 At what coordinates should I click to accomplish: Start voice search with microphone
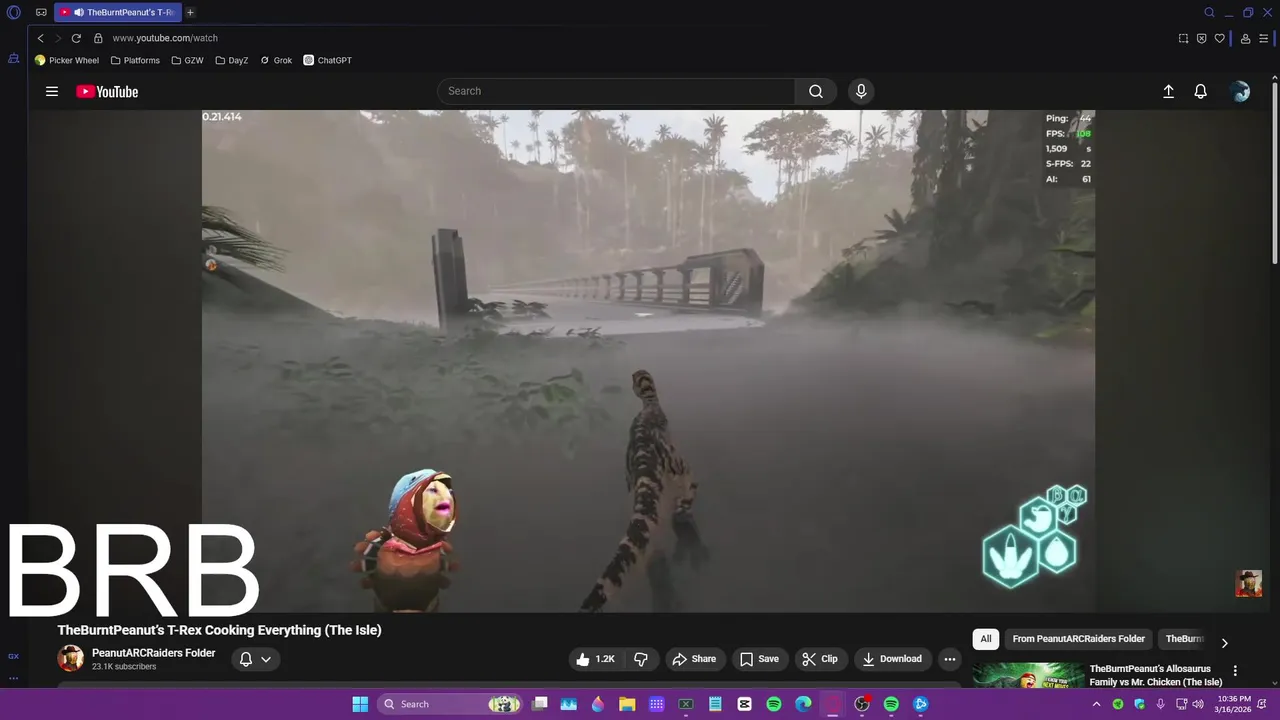(861, 91)
